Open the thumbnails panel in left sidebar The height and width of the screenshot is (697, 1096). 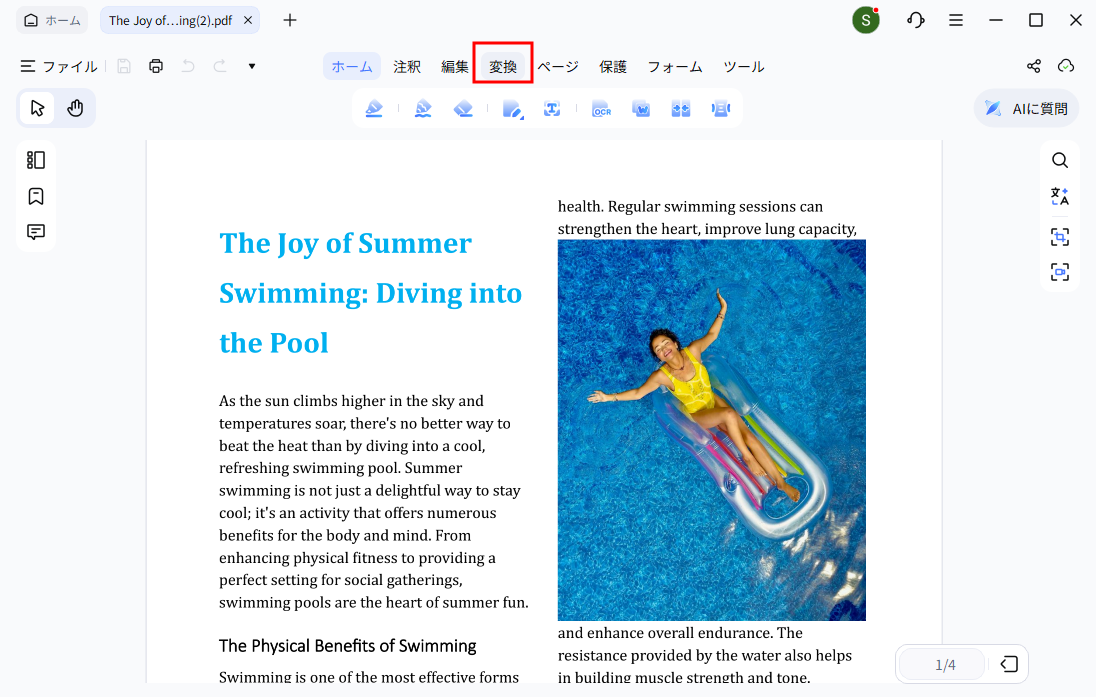36,160
